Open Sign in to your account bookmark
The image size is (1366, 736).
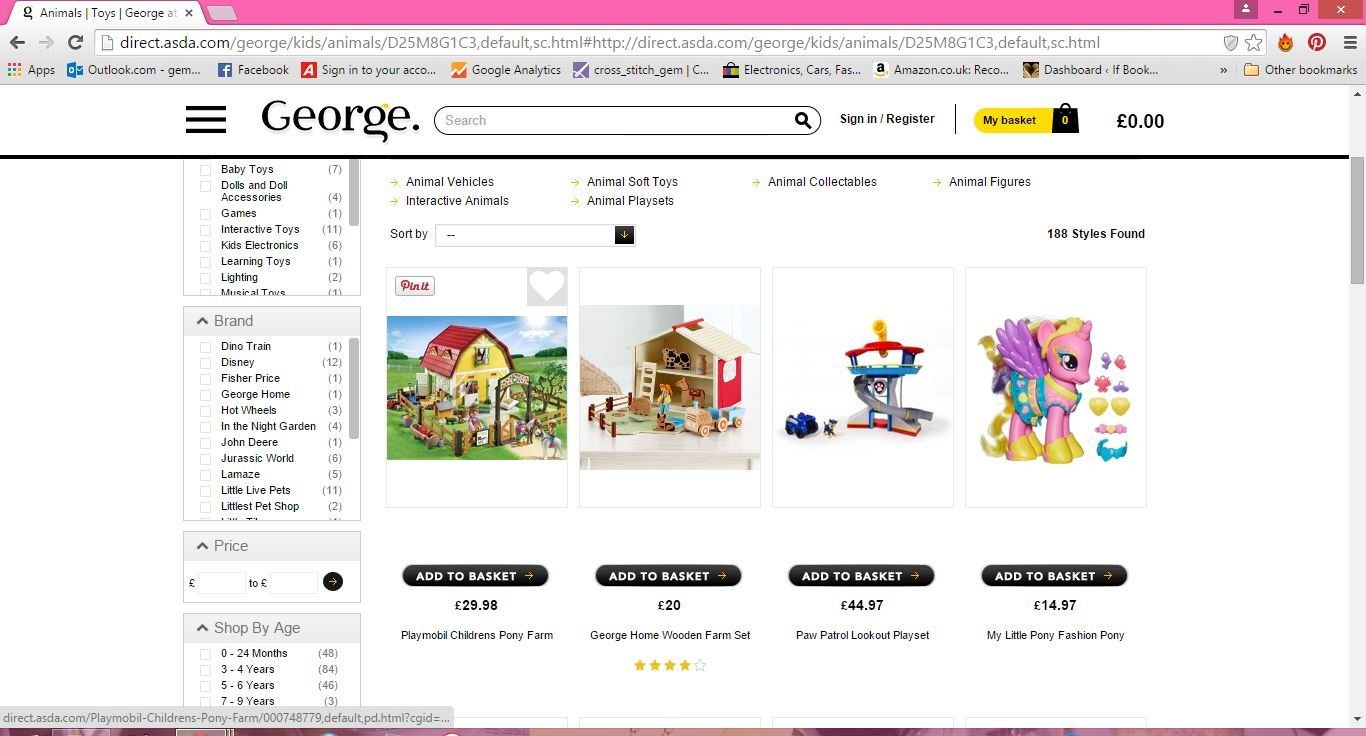pos(368,70)
